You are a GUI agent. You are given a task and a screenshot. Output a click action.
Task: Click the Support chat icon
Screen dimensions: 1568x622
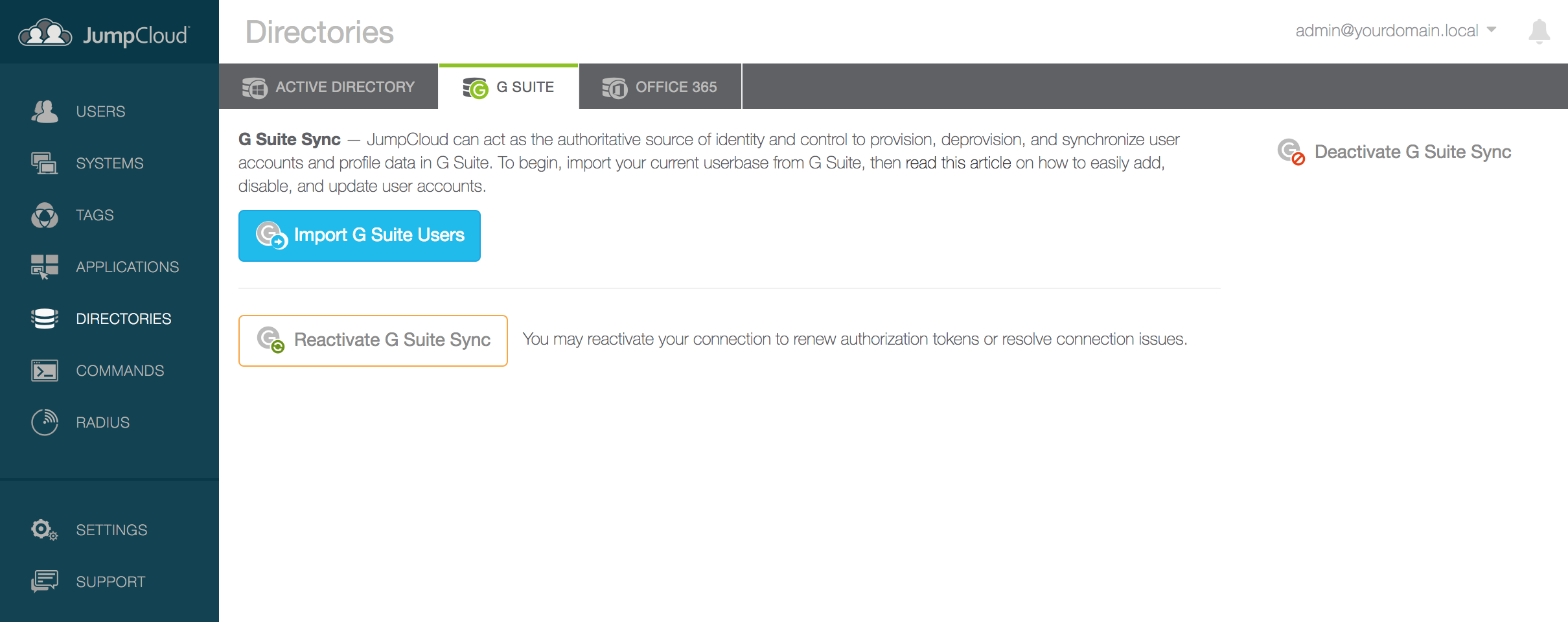click(45, 582)
